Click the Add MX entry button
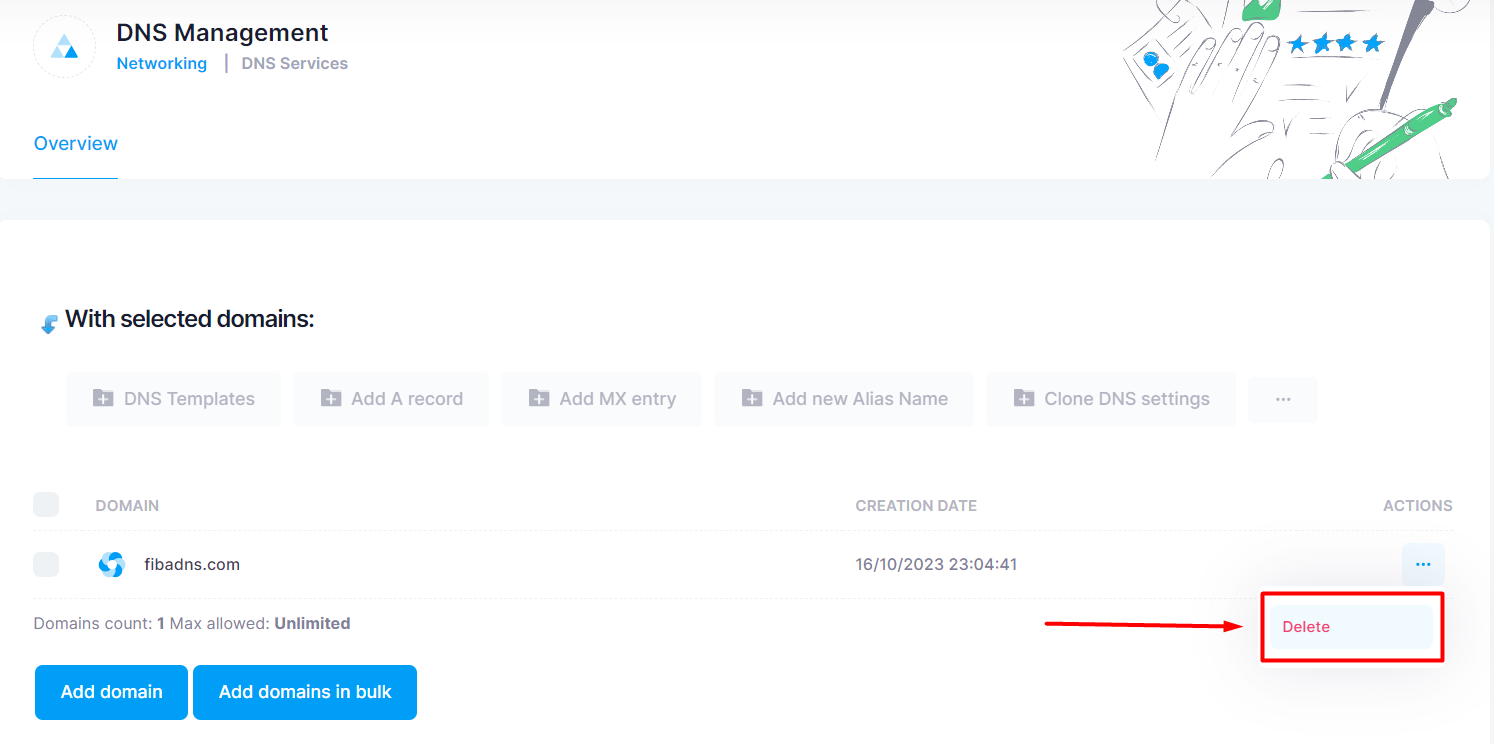This screenshot has width=1494, height=744. point(602,399)
